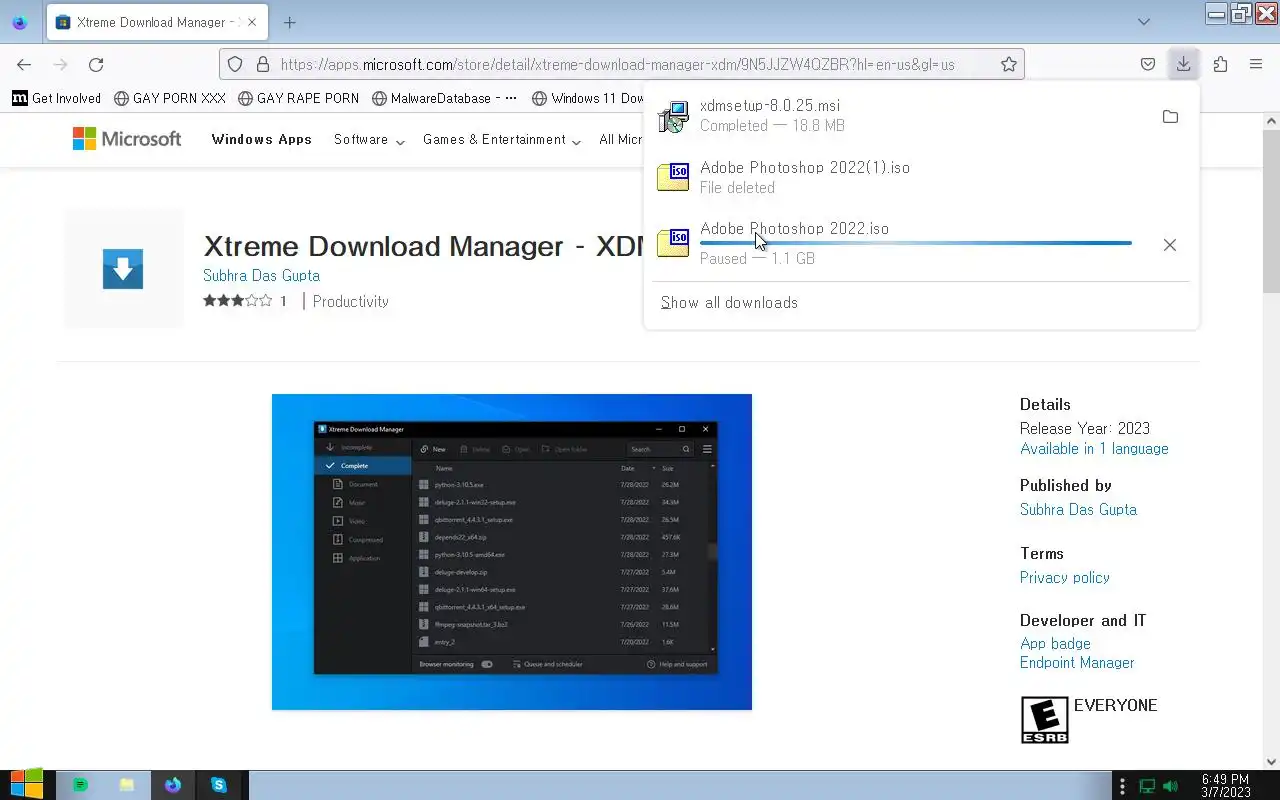
Task: Click Show all downloads
Action: pos(729,302)
